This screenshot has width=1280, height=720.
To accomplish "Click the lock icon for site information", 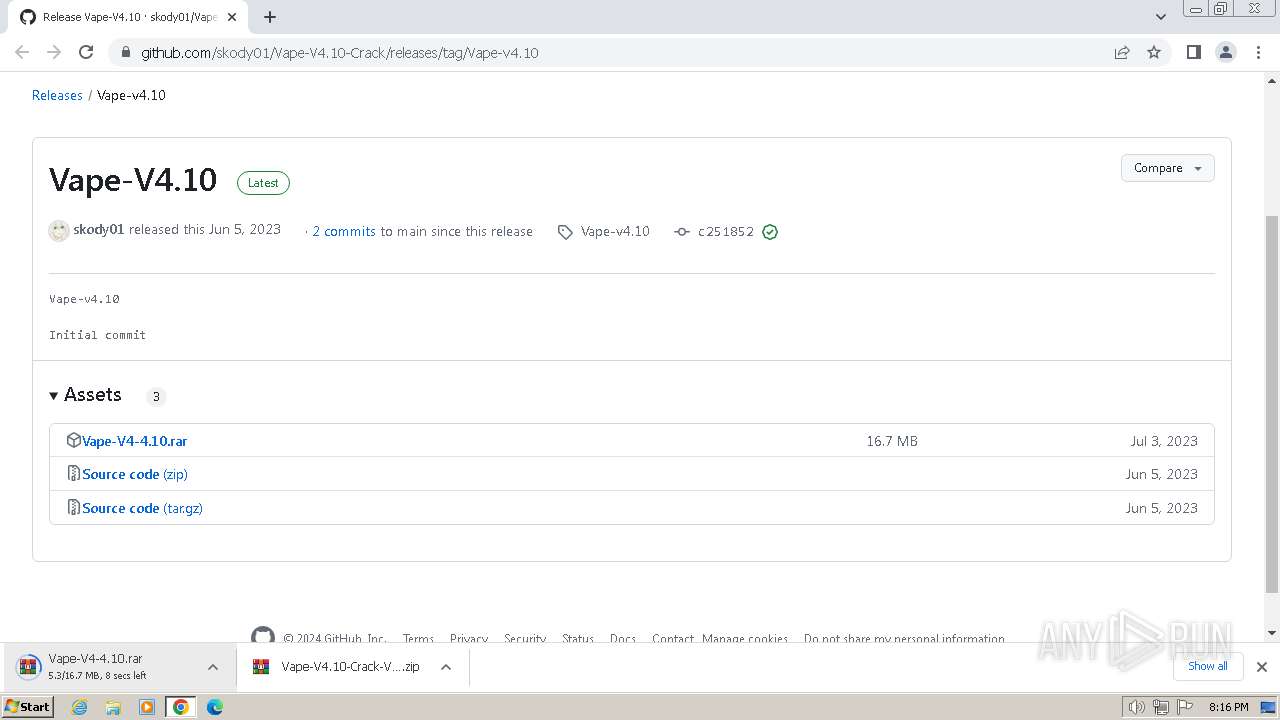I will tap(126, 53).
